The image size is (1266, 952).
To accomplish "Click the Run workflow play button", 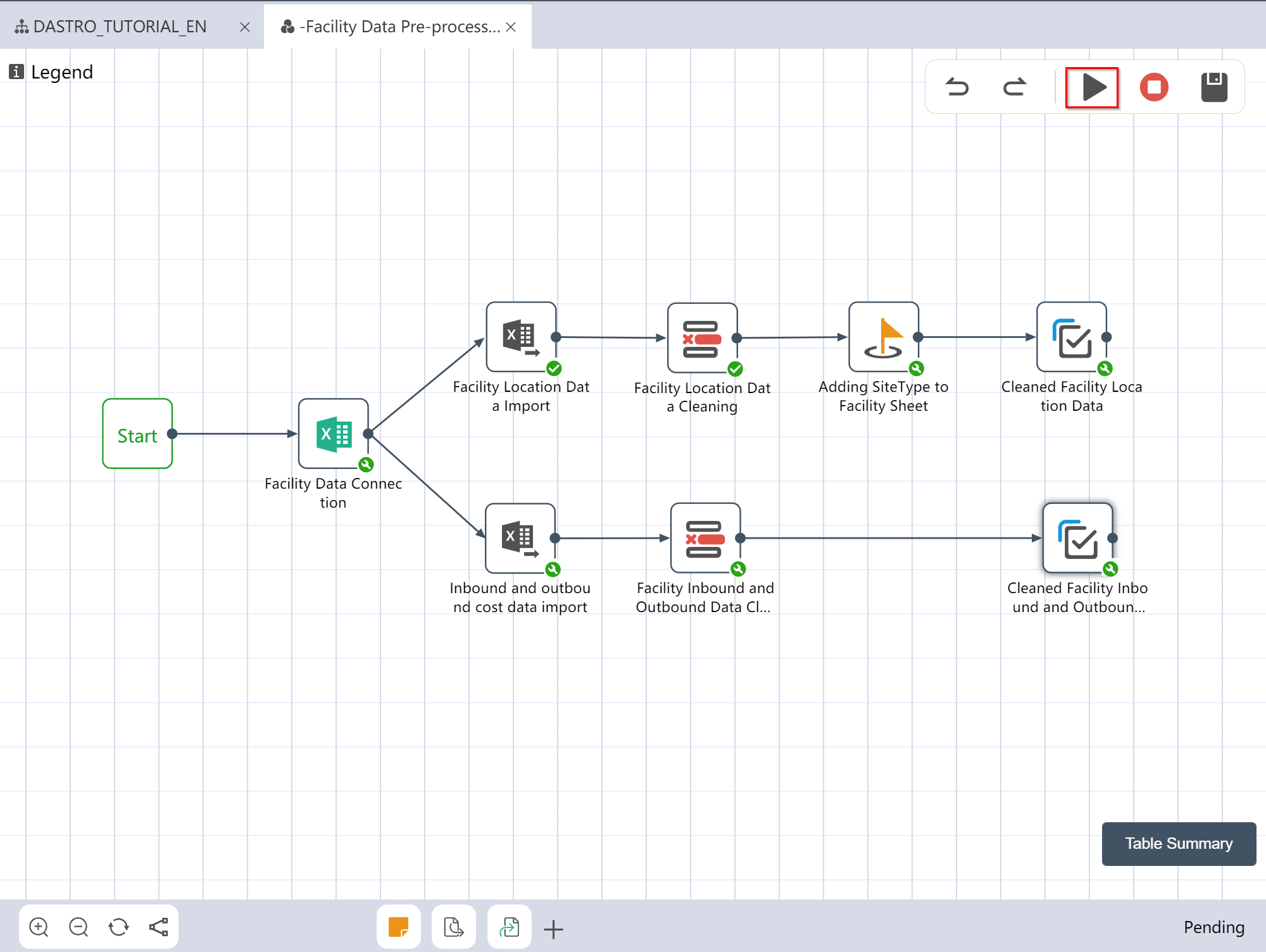I will [1092, 87].
